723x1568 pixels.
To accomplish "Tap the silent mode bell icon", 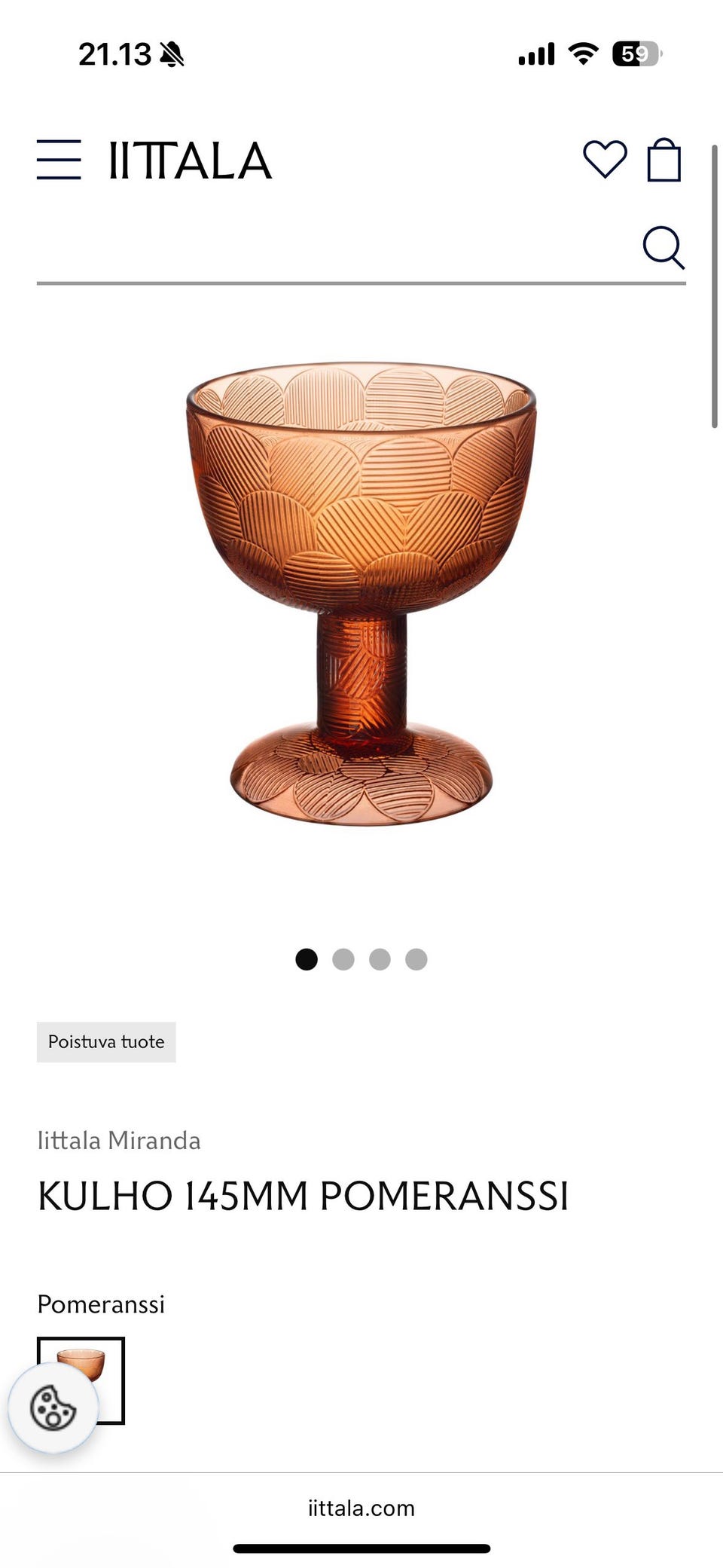I will click(172, 54).
